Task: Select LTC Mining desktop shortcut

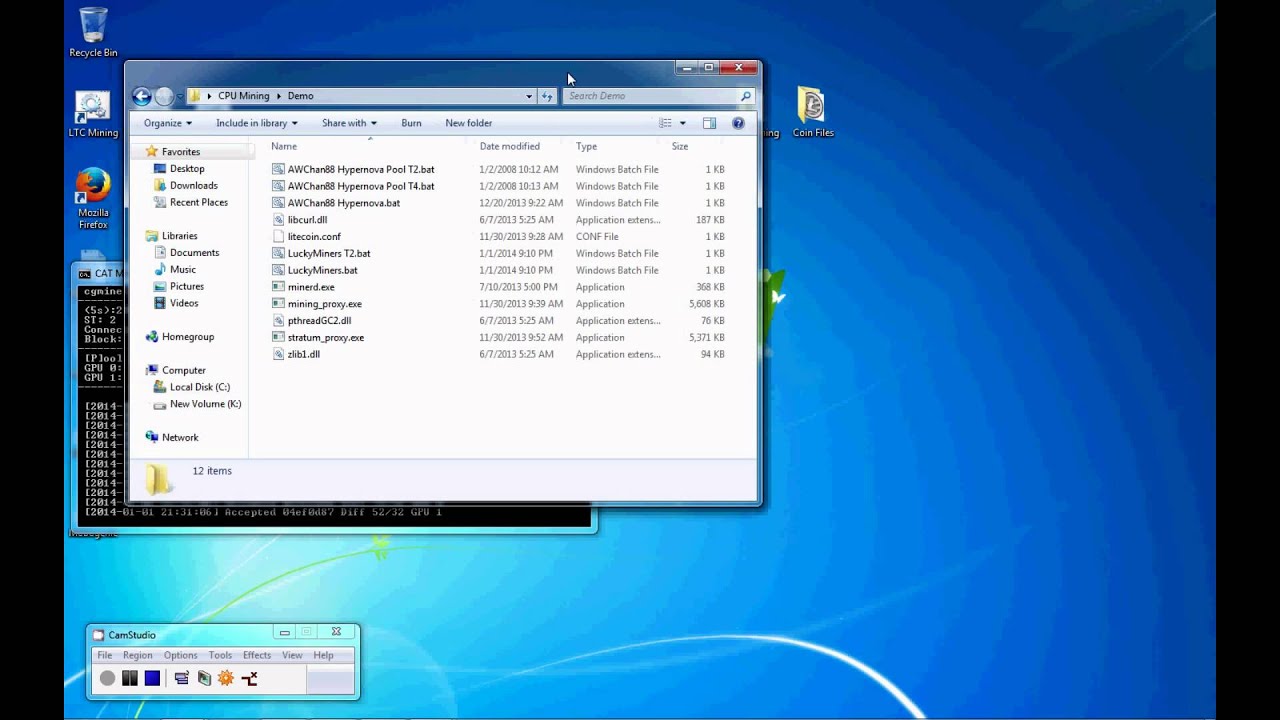Action: click(x=93, y=114)
